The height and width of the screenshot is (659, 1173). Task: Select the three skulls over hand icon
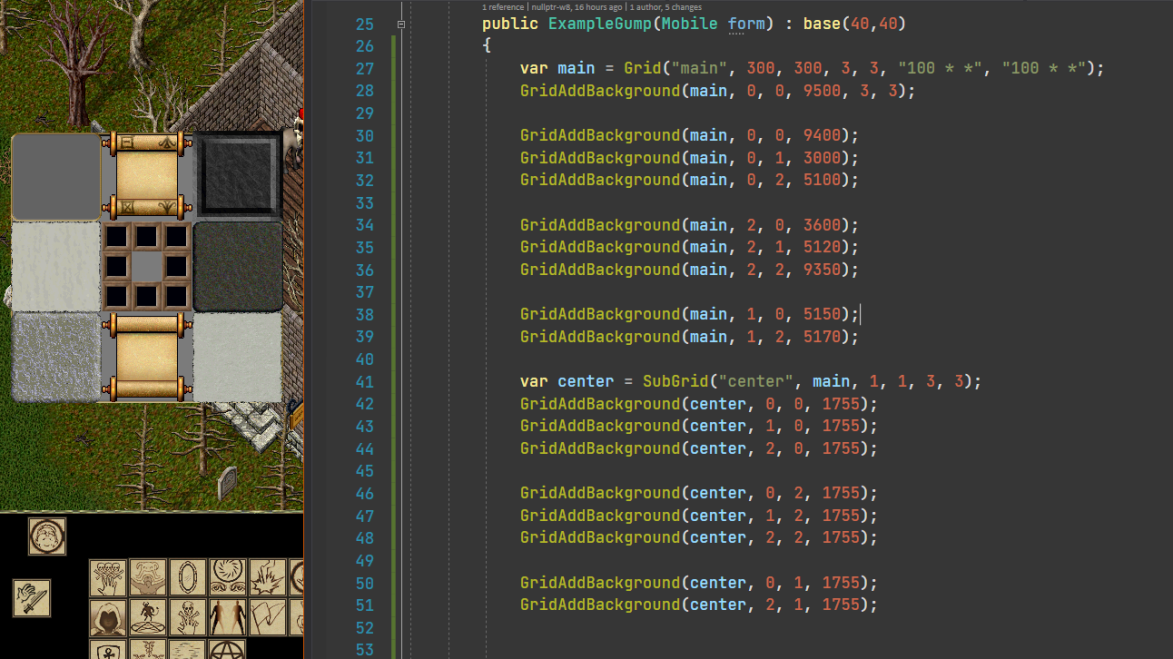108,578
